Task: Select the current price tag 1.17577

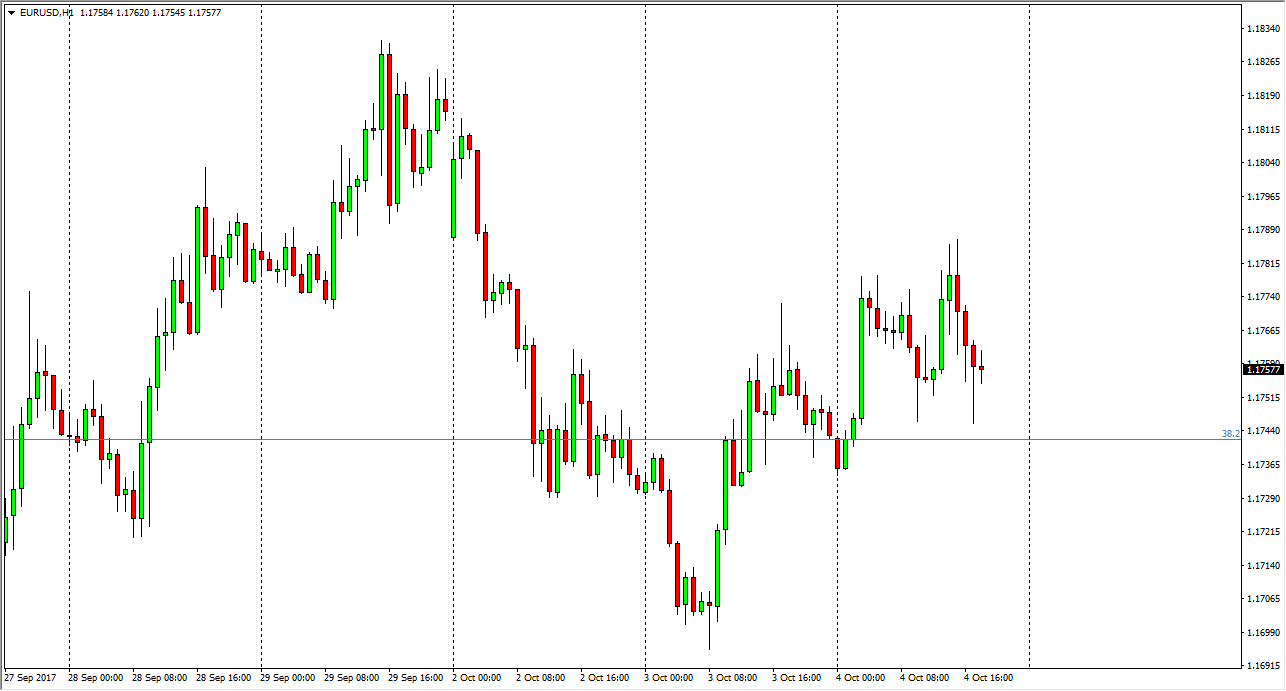Action: 1262,370
